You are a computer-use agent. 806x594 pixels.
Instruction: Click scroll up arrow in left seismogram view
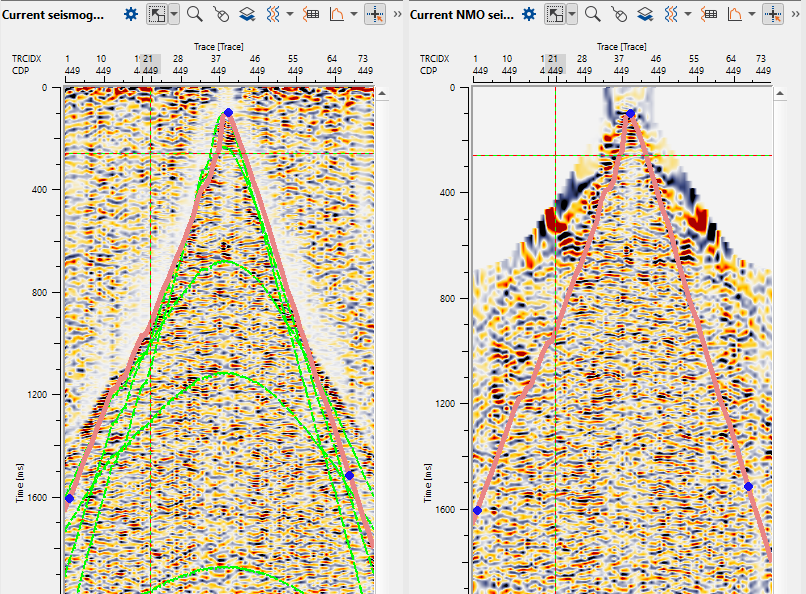click(382, 93)
